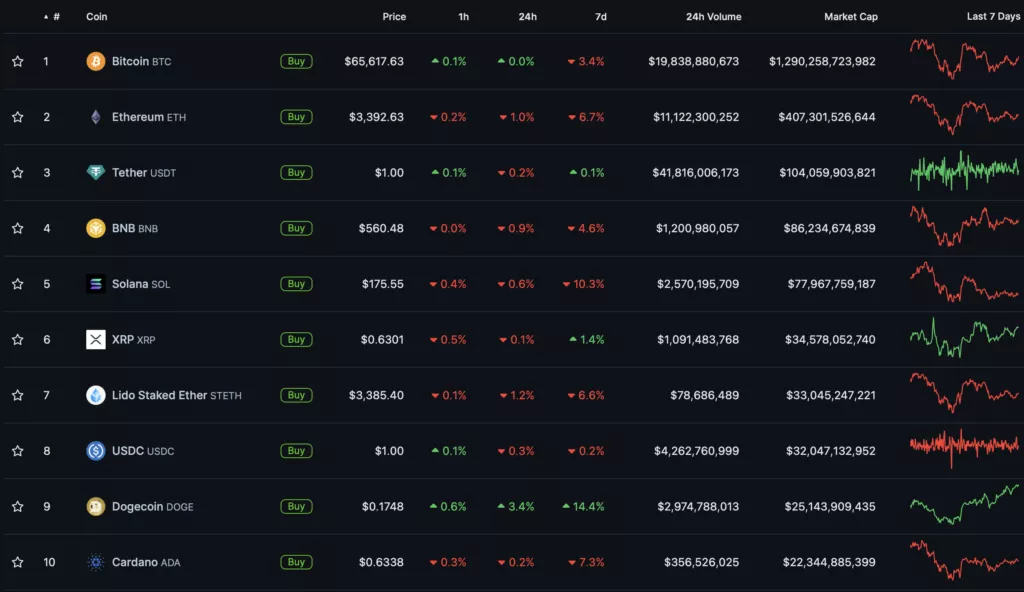Screen dimensions: 1024x592
Task: Click the BNB coin logo
Action: [95, 228]
